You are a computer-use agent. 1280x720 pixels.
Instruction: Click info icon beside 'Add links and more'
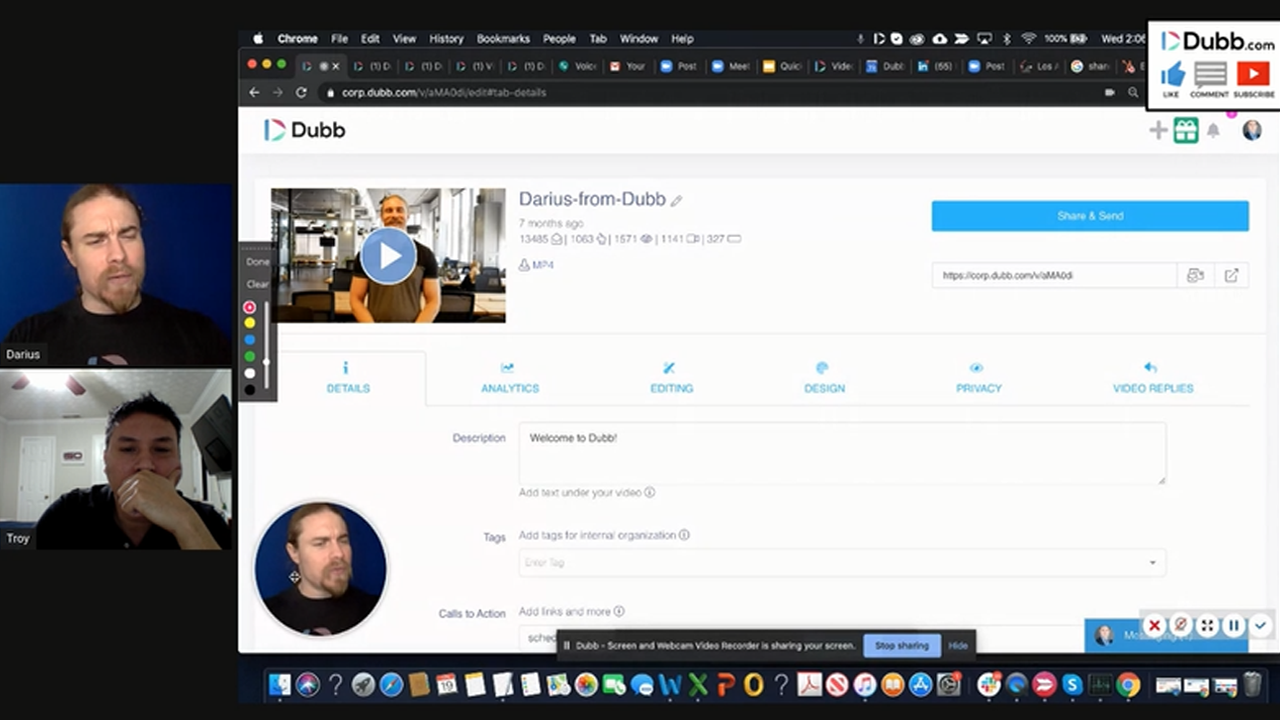click(x=619, y=611)
